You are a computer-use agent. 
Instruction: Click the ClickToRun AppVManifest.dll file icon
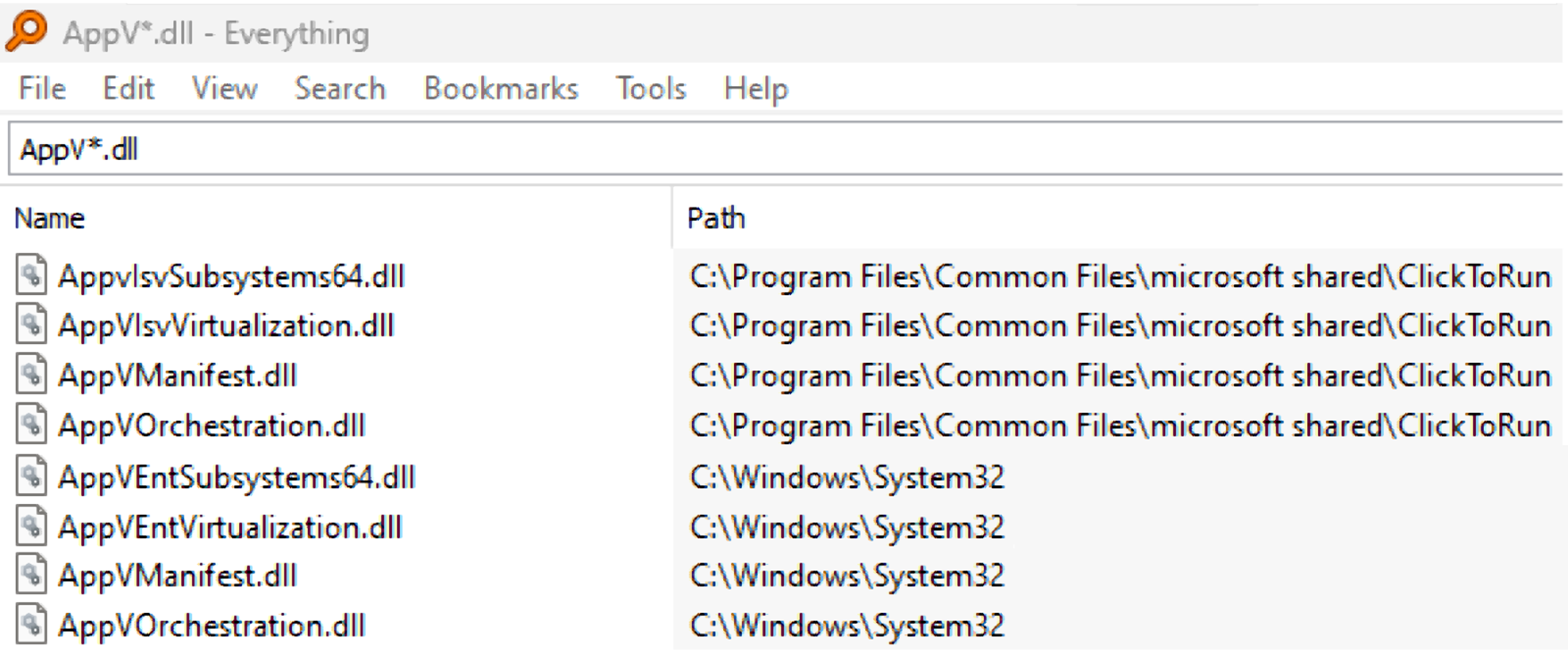[x=31, y=375]
